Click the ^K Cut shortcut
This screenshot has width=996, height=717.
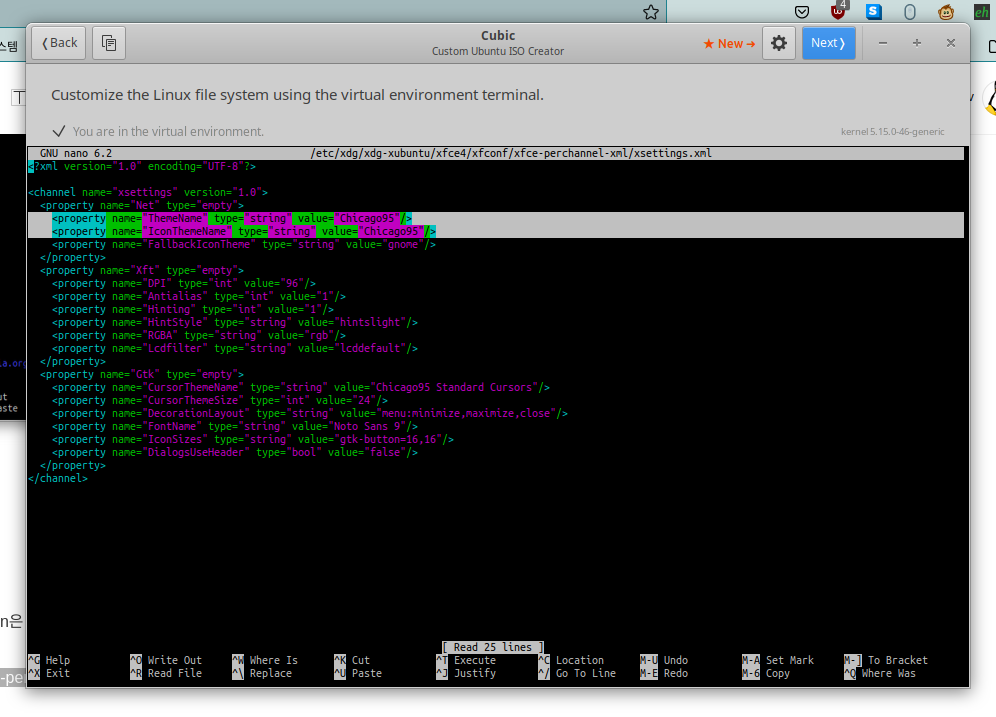(352, 660)
